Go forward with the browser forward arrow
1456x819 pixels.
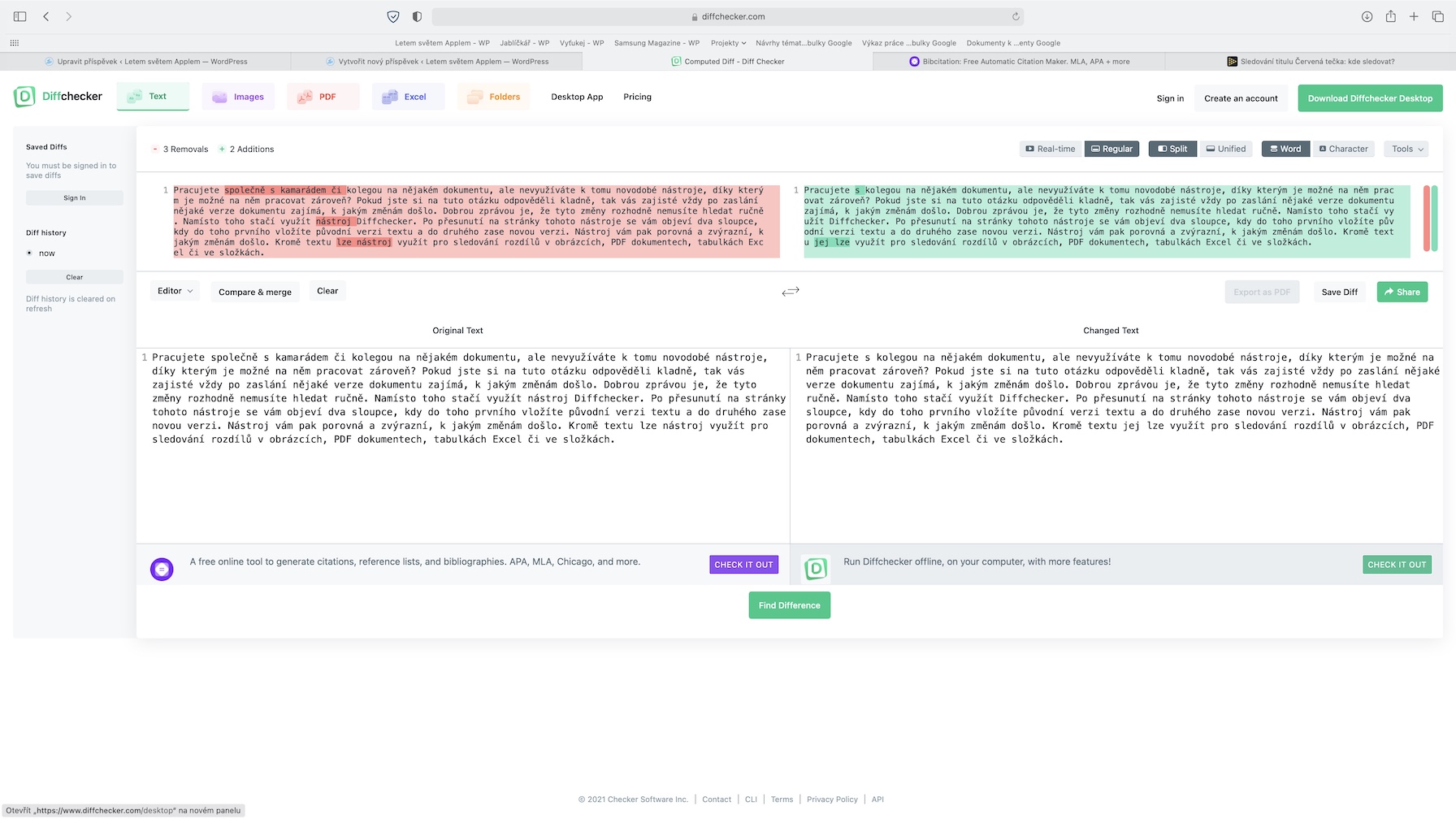[x=69, y=16]
